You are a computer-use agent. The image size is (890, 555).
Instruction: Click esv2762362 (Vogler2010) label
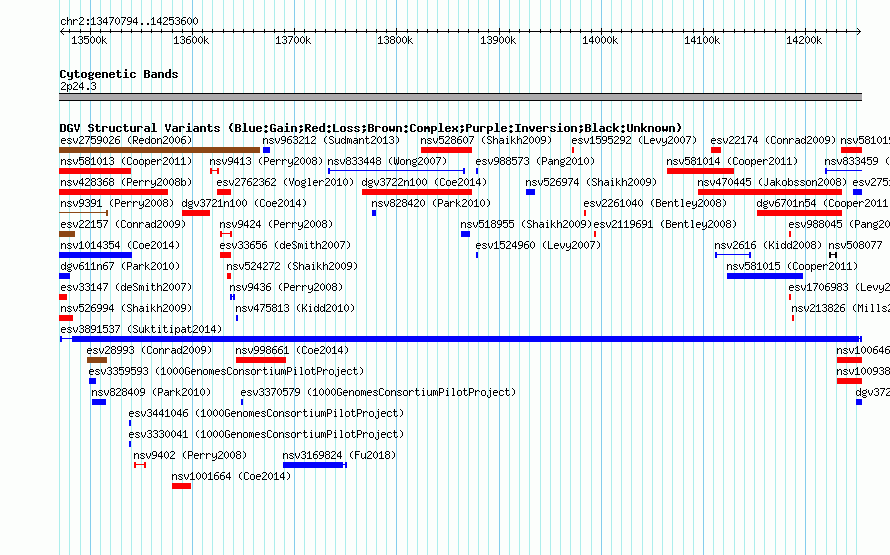point(285,182)
